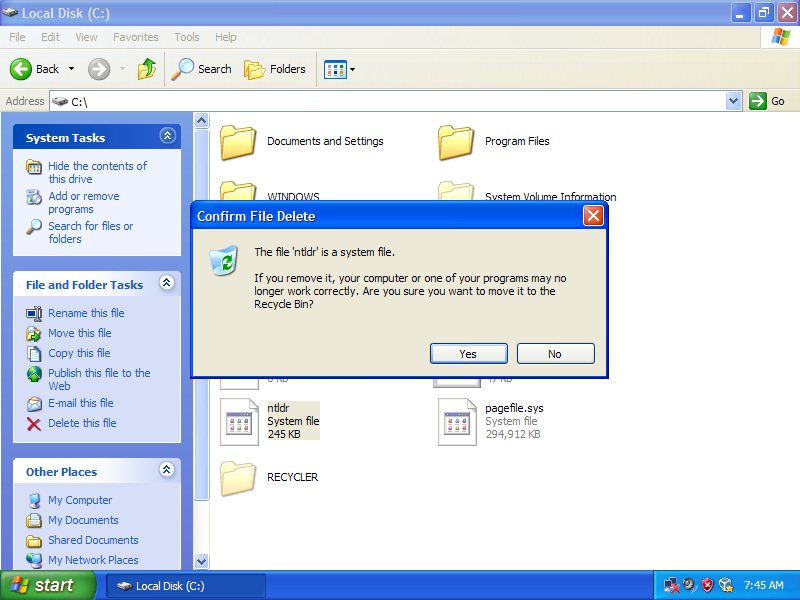This screenshot has width=800, height=600.
Task: Open the Start menu
Action: (x=48, y=585)
